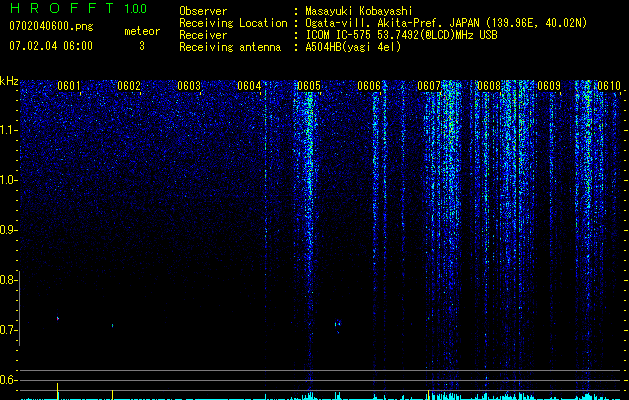Screen dimensions: 629x400
Task: Click the 0605 time marker
Action: tap(309, 86)
